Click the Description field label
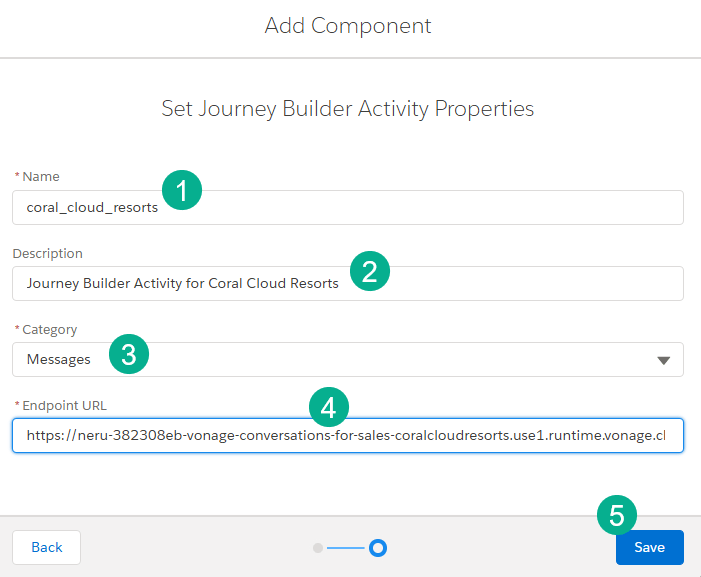Image resolution: width=701 pixels, height=577 pixels. click(47, 253)
